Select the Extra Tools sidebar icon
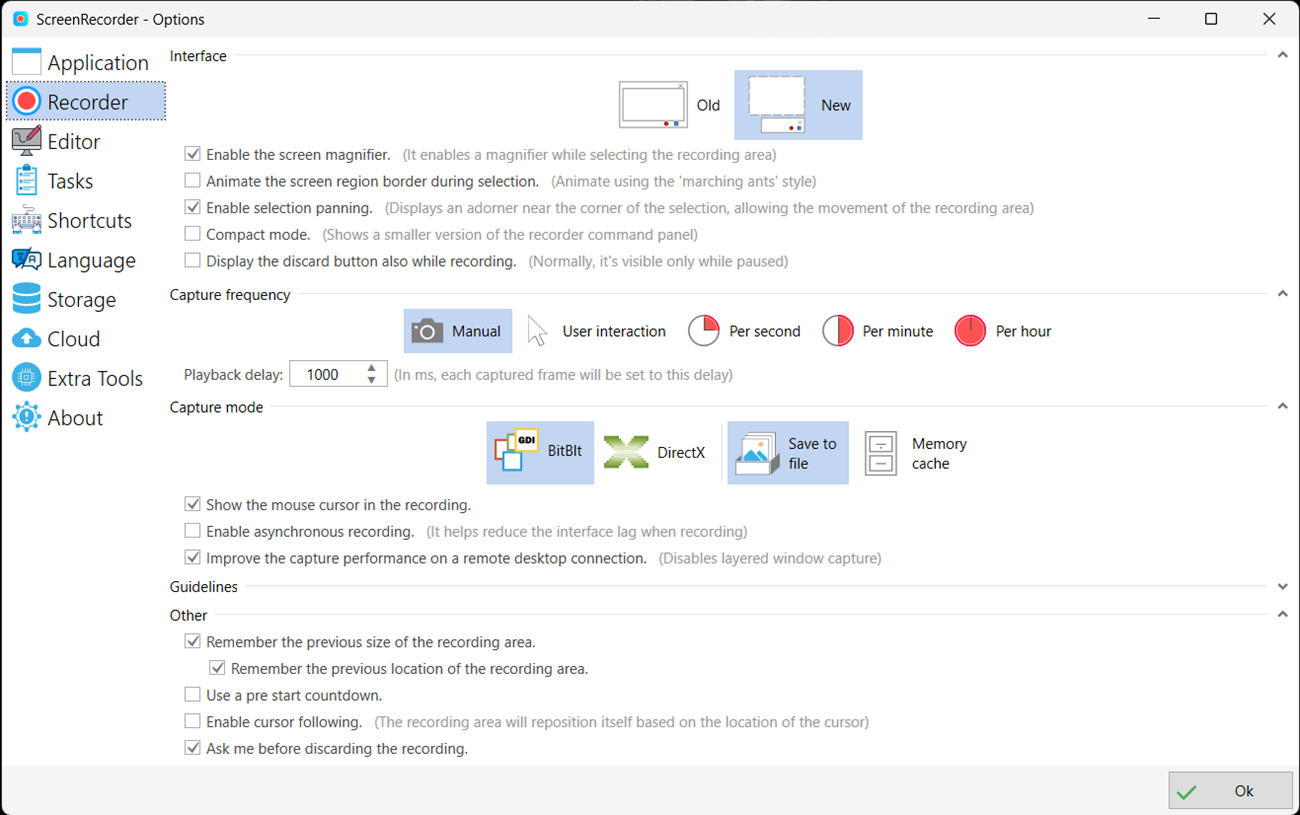 [x=85, y=377]
